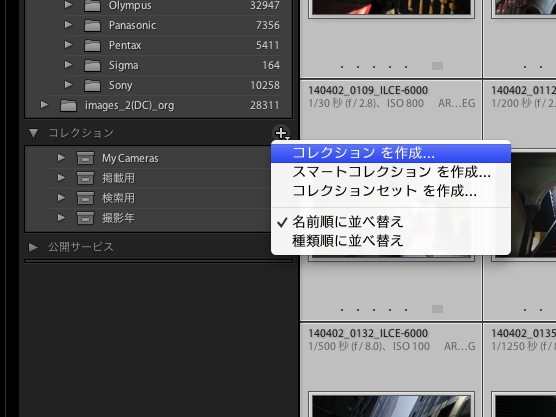Click the Pentax folder icon
556x417 pixels.
92,45
